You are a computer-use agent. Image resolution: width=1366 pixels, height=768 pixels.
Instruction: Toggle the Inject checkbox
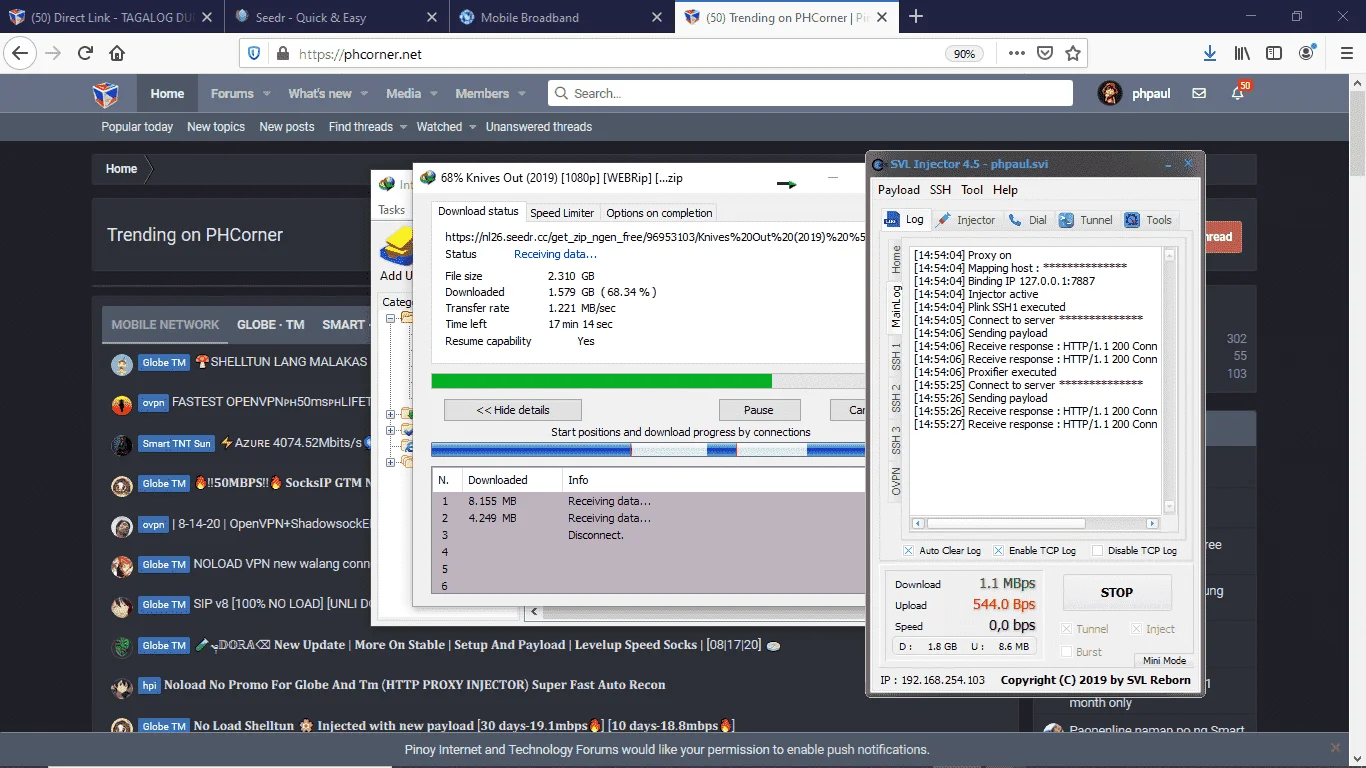click(1136, 629)
